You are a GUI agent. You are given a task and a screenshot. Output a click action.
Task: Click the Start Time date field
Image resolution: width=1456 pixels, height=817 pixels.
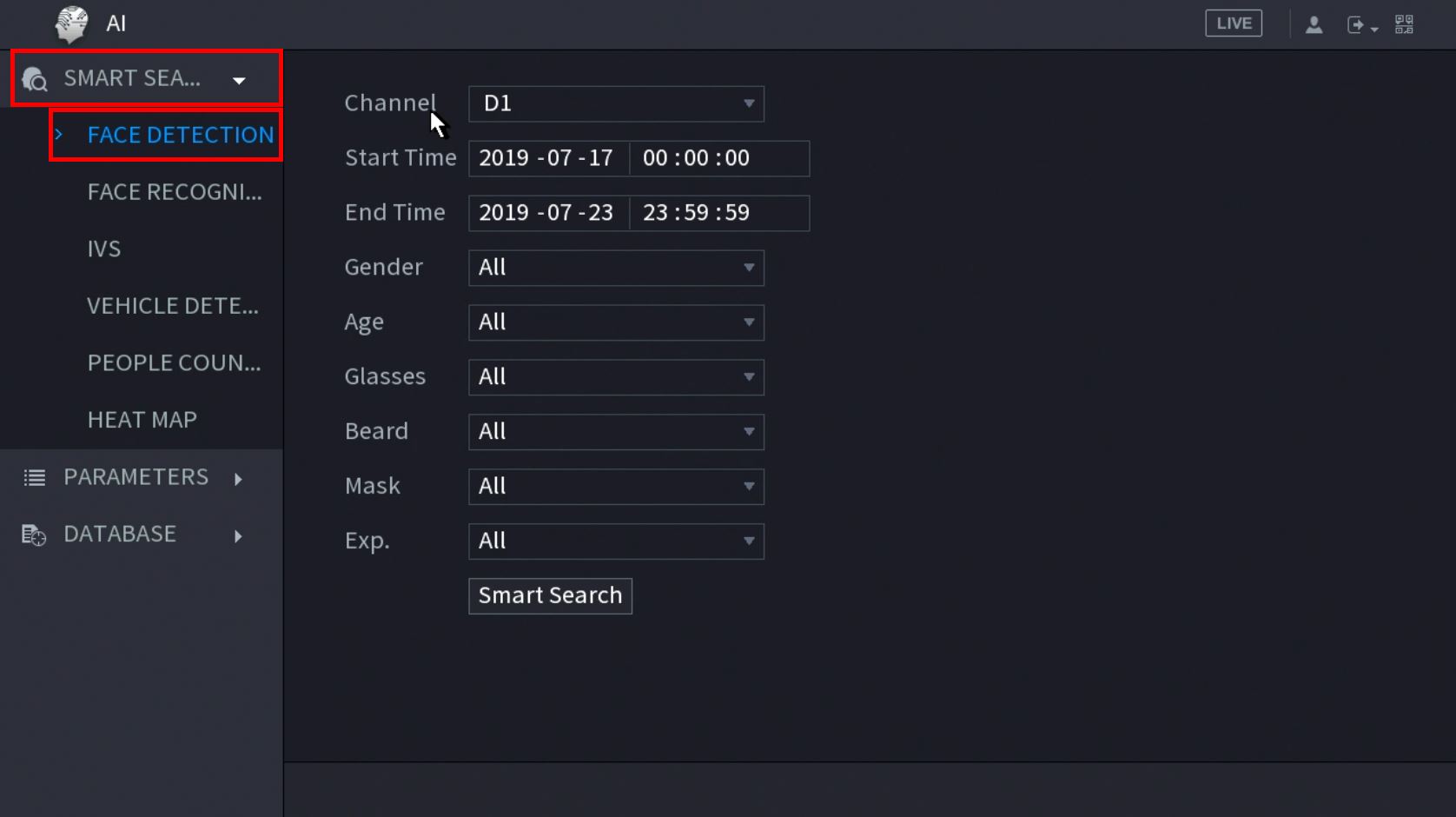pyautogui.click(x=547, y=158)
